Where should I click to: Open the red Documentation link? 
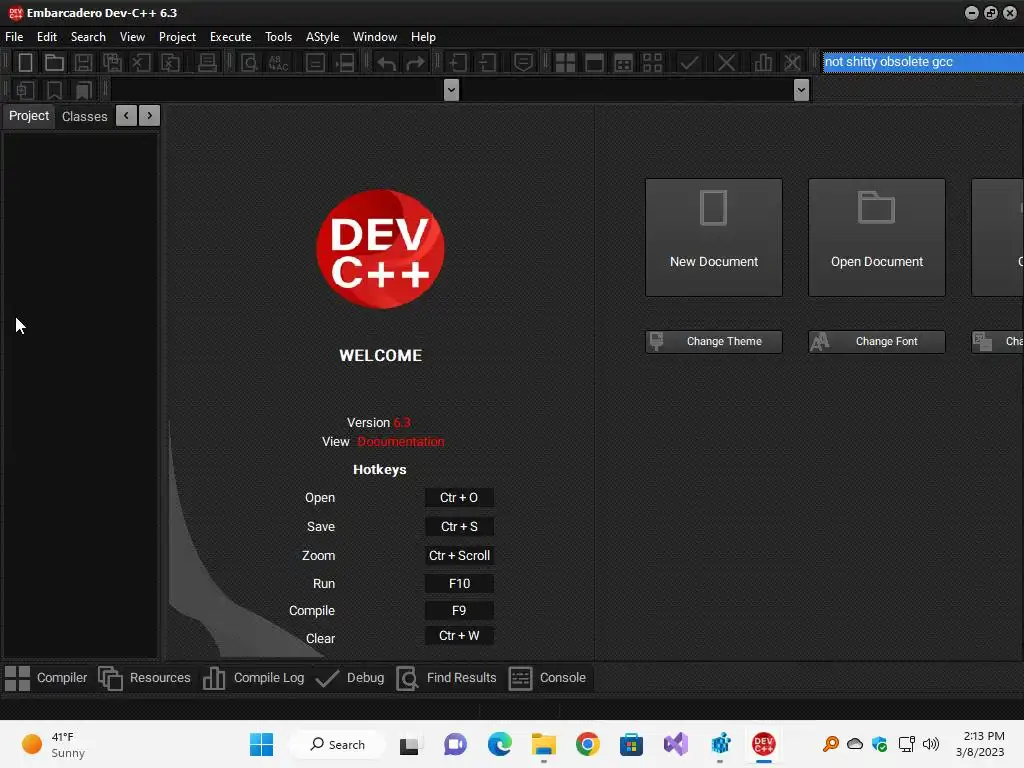click(401, 441)
